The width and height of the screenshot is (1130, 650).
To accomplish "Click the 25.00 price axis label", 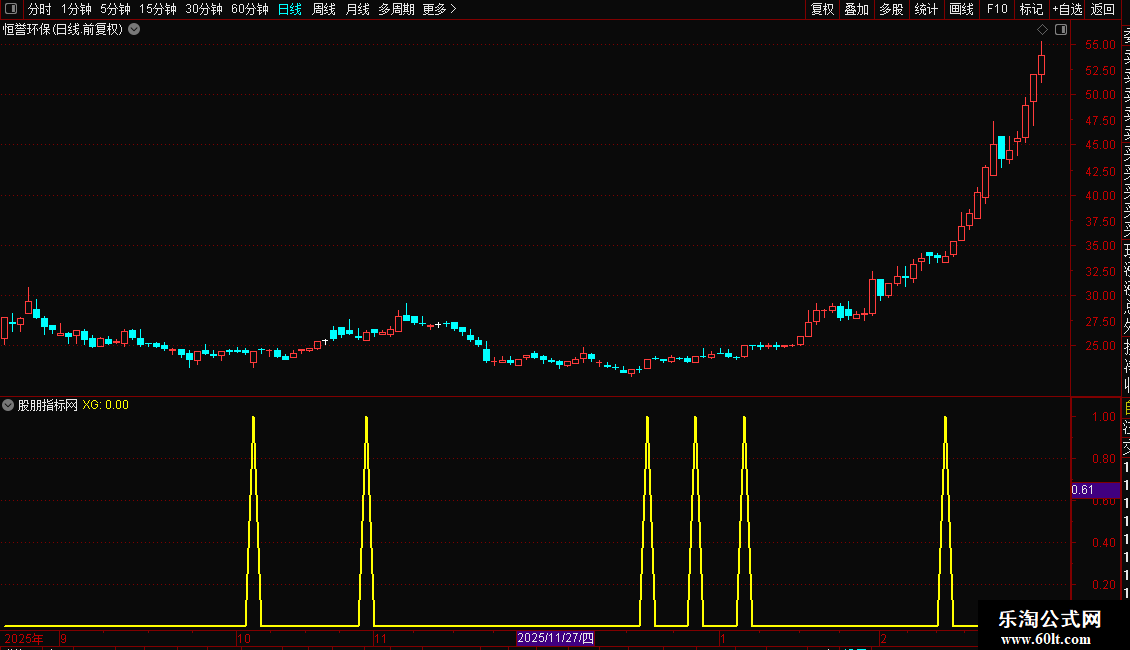I will (1100, 346).
